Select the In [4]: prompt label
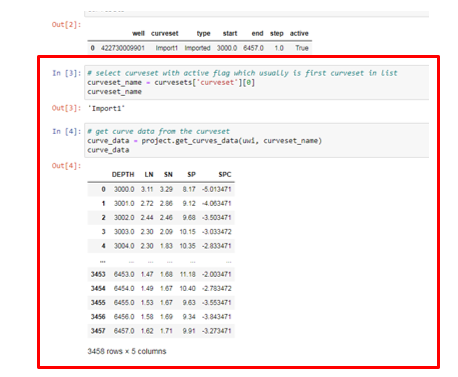Screen dimensions: 458x377 [66, 131]
